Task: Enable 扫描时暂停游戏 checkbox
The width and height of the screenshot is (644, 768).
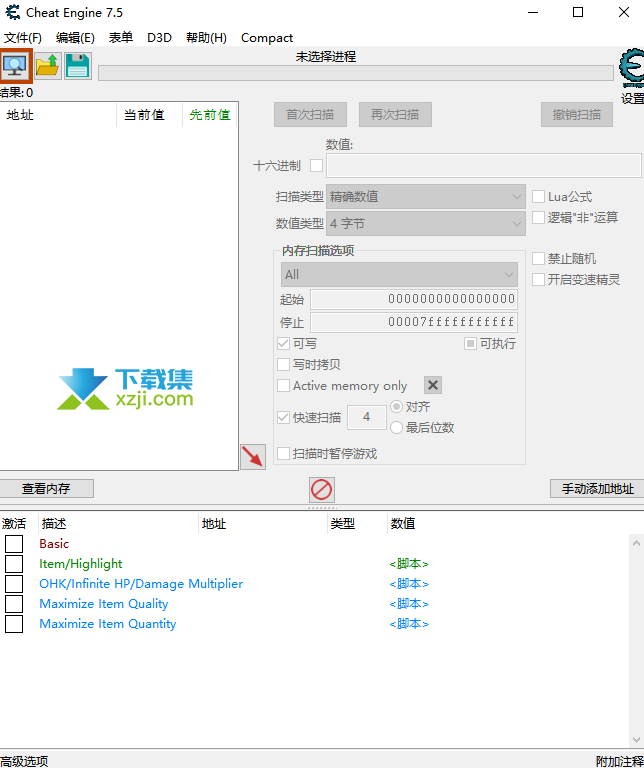Action: (283, 454)
